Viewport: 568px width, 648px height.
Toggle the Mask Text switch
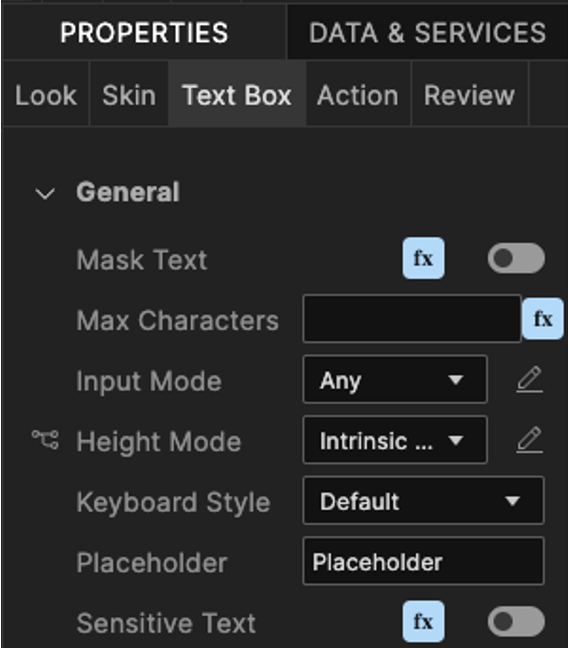click(516, 258)
